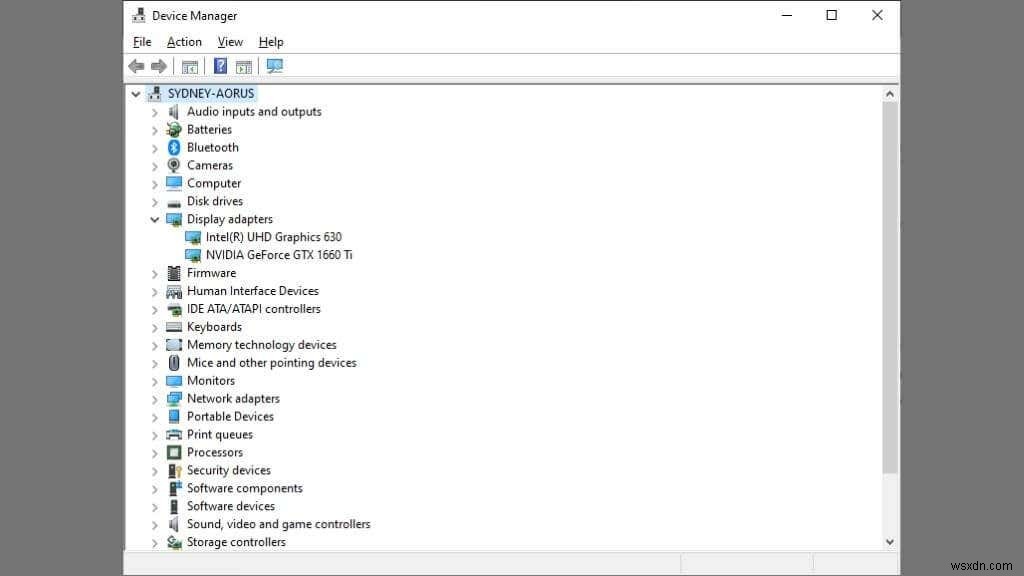Image resolution: width=1024 pixels, height=576 pixels.
Task: Click the Firmware chip icon
Action: [174, 273]
